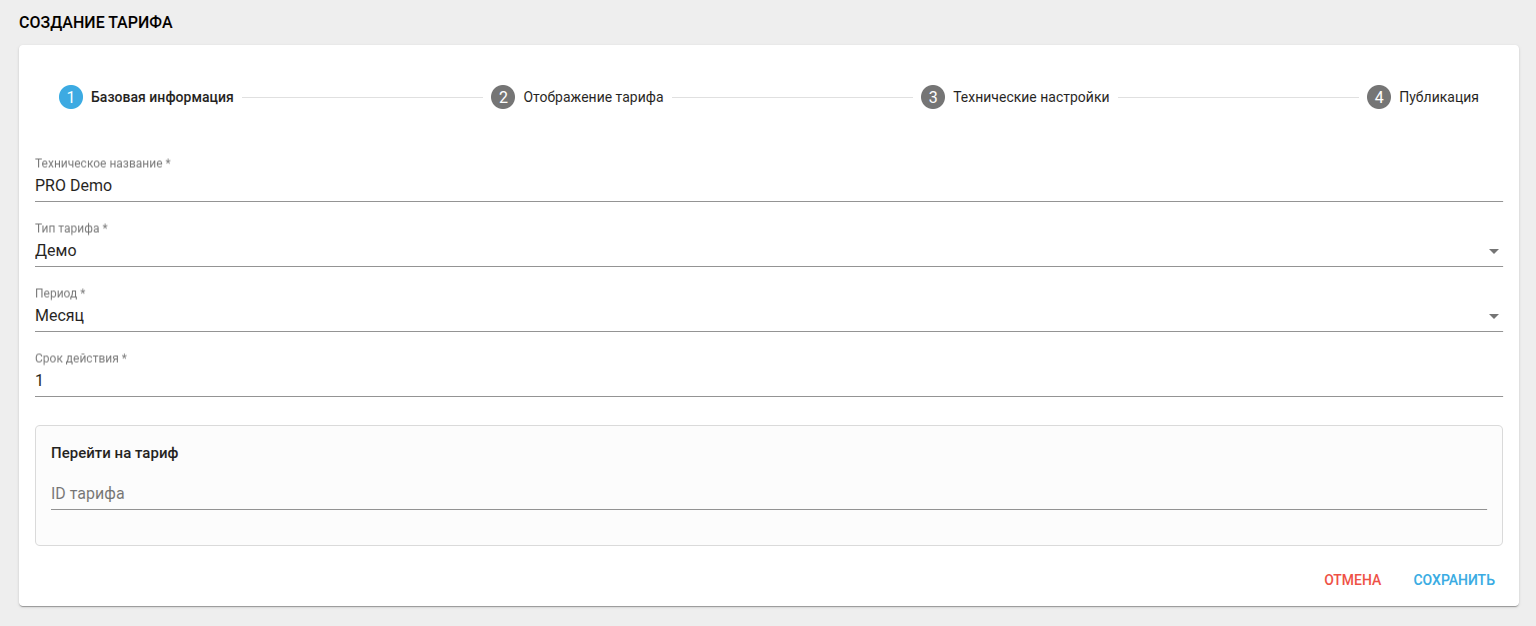
Task: Save the tariff with Сохранить
Action: coord(1454,580)
